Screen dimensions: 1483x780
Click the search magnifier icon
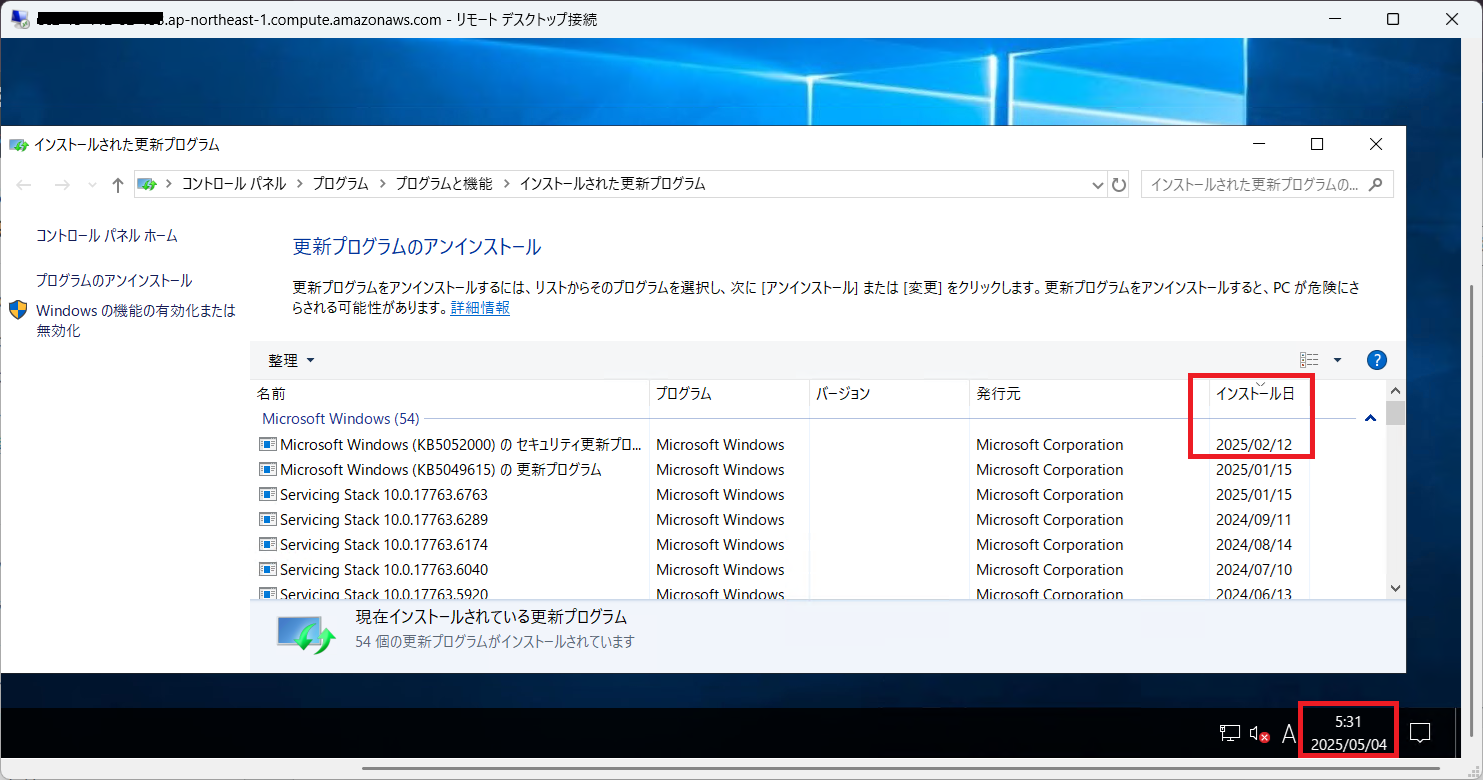click(1377, 185)
